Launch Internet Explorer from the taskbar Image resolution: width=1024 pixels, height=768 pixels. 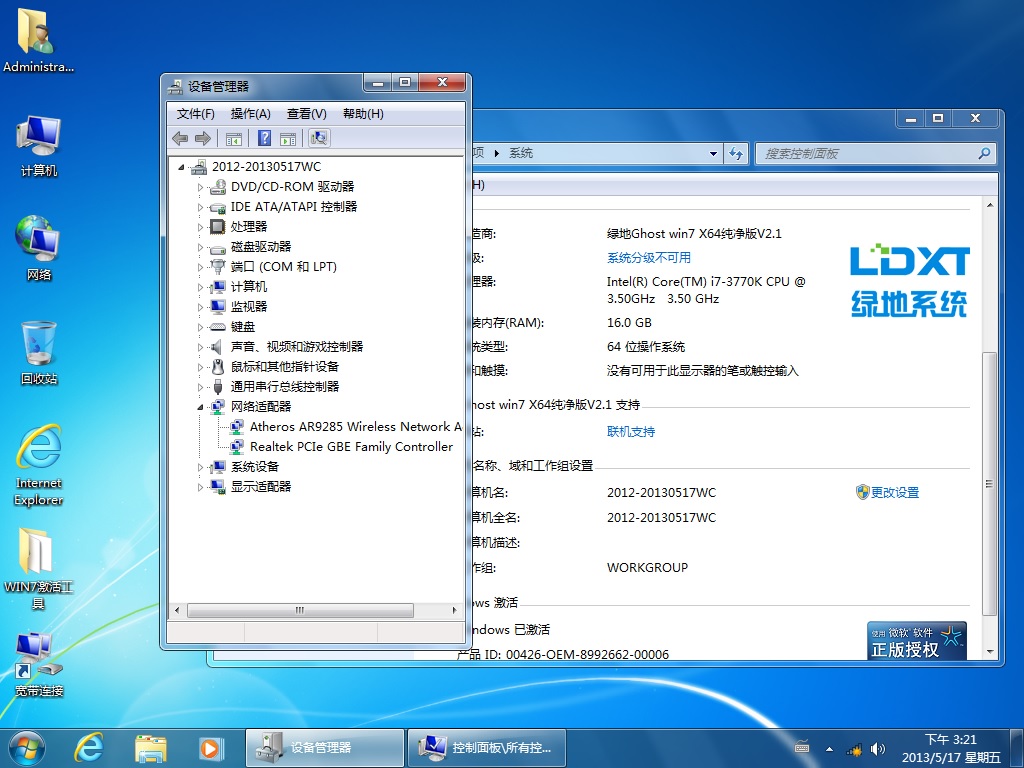(x=89, y=748)
